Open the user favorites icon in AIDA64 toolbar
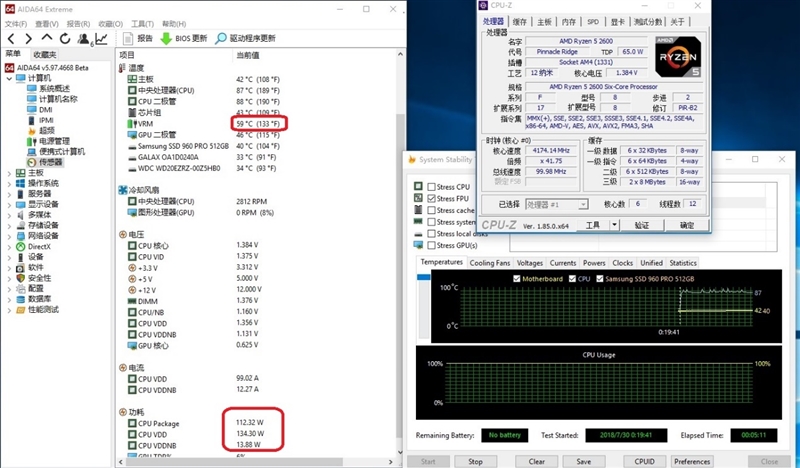This screenshot has height=468, width=800. coord(83,39)
